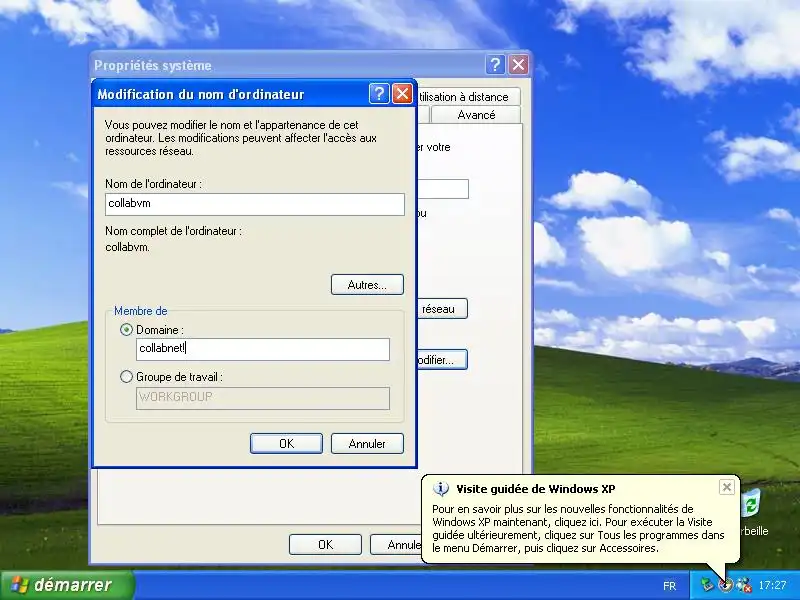The height and width of the screenshot is (600, 800).
Task: Click the Safely Remove Hardware tray icon
Action: [707, 585]
